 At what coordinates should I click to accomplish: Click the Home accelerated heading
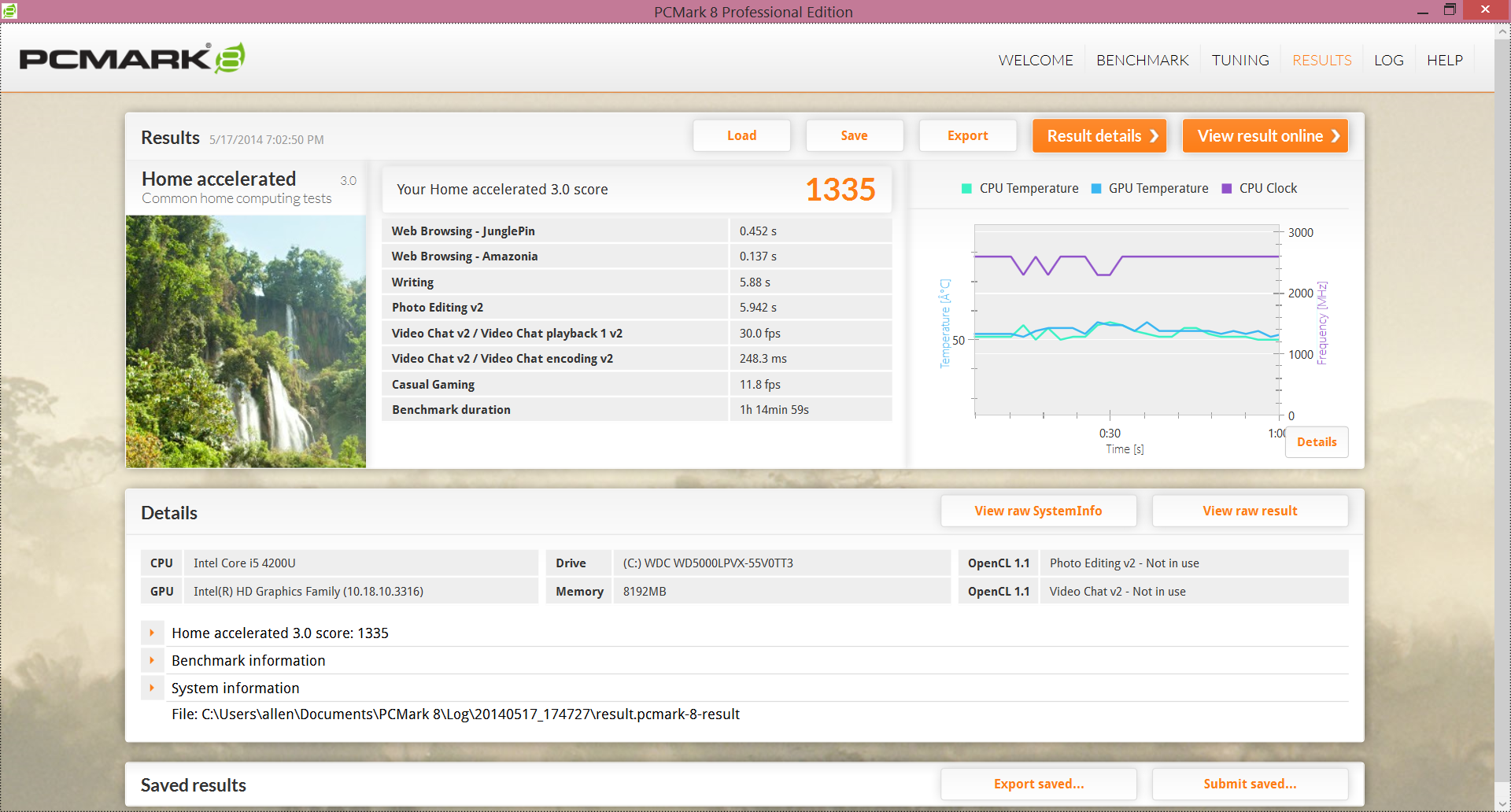tap(219, 179)
